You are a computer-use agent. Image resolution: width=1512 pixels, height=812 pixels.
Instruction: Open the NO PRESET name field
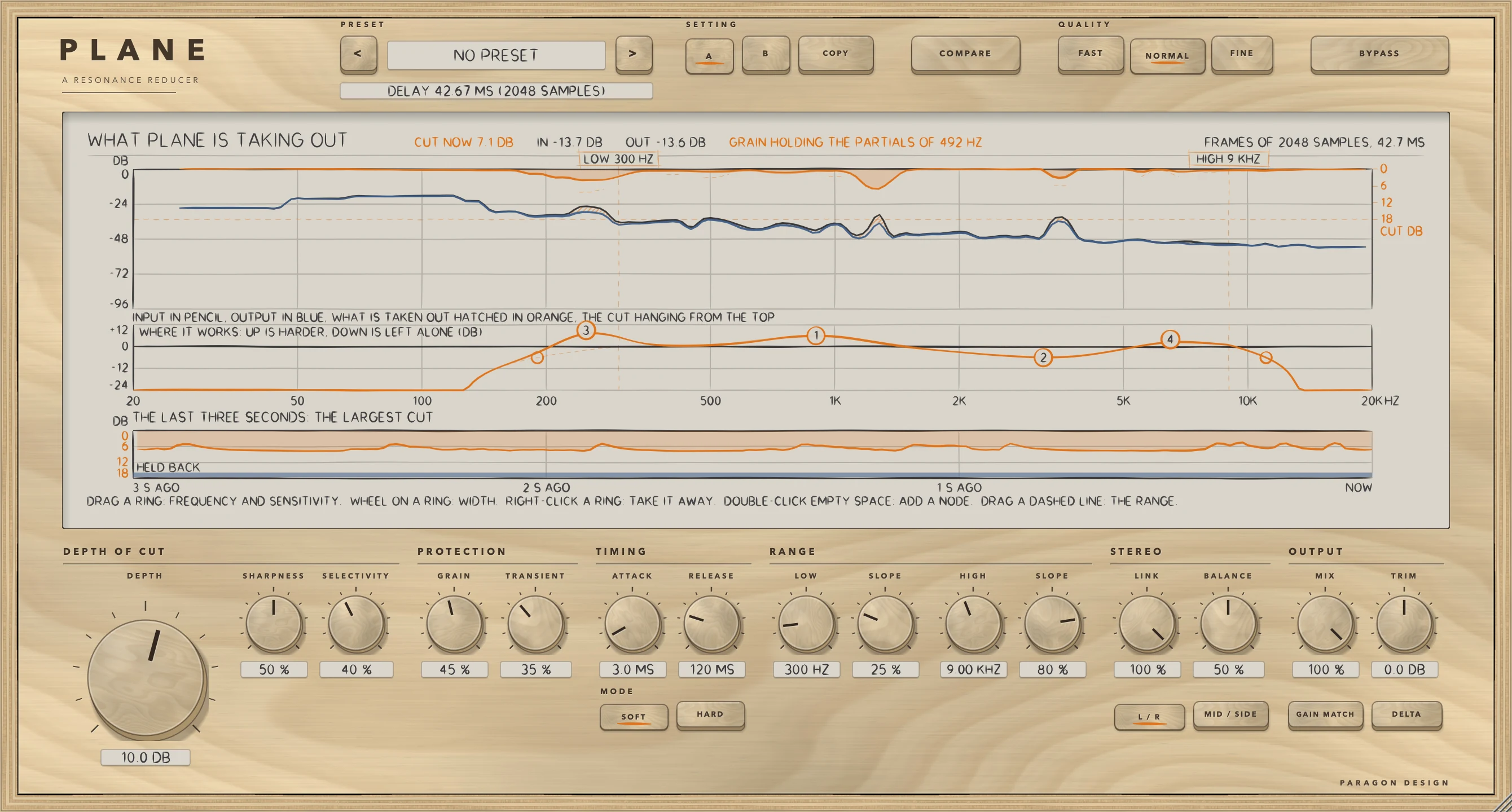[496, 55]
